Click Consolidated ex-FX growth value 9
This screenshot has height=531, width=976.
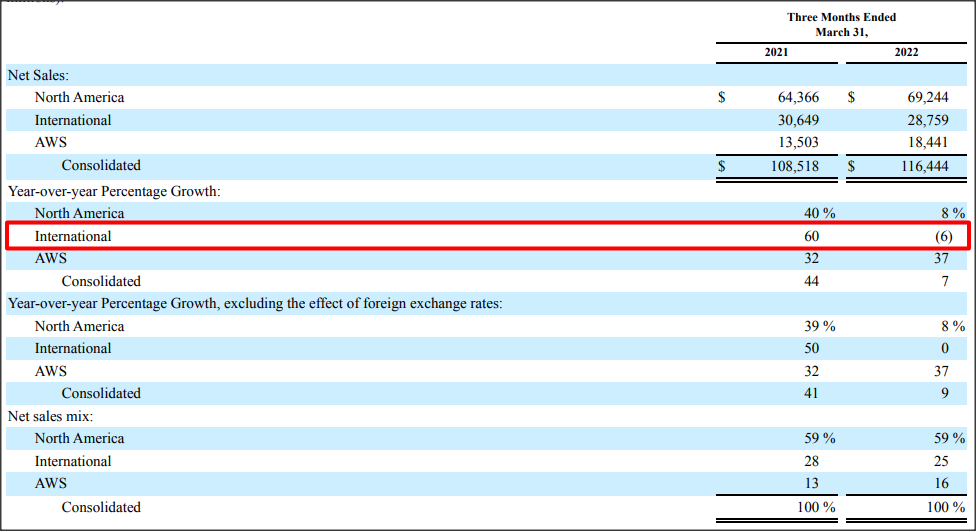(945, 393)
